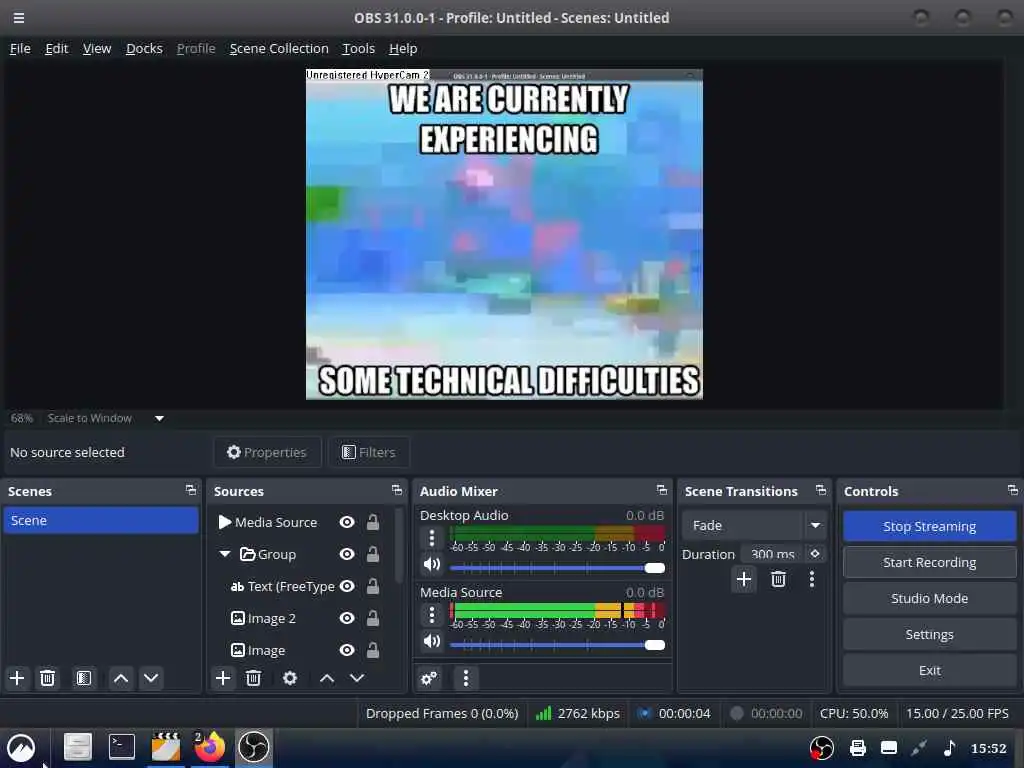Click Start Recording button
The image size is (1024, 768).
coord(929,562)
